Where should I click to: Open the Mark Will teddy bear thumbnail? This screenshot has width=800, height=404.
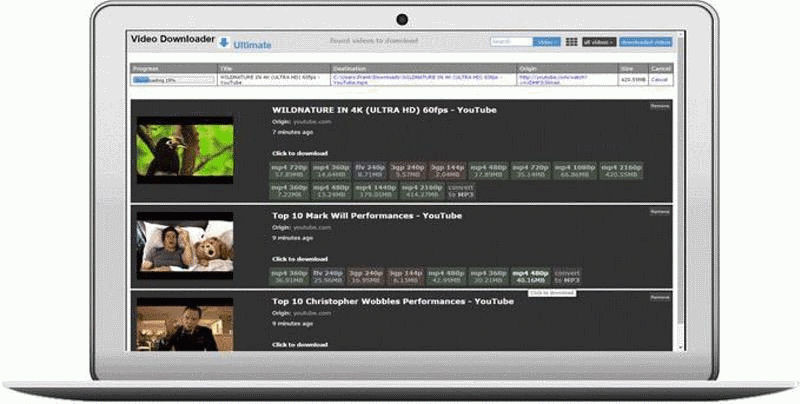point(185,245)
